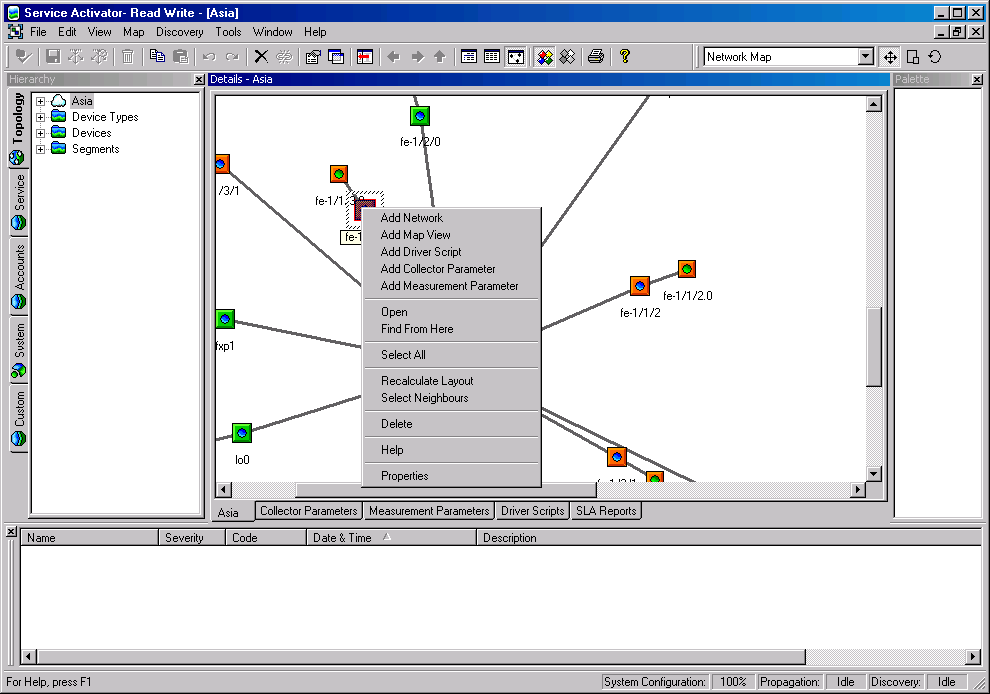Close the Palette panel
The width and height of the screenshot is (990, 694).
coord(977,80)
